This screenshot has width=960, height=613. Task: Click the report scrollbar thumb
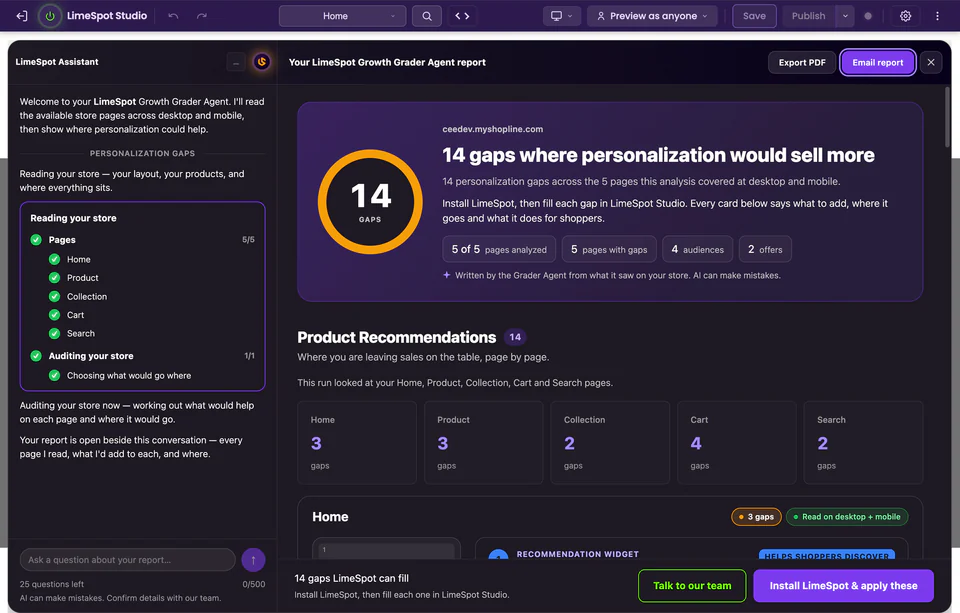coord(947,116)
